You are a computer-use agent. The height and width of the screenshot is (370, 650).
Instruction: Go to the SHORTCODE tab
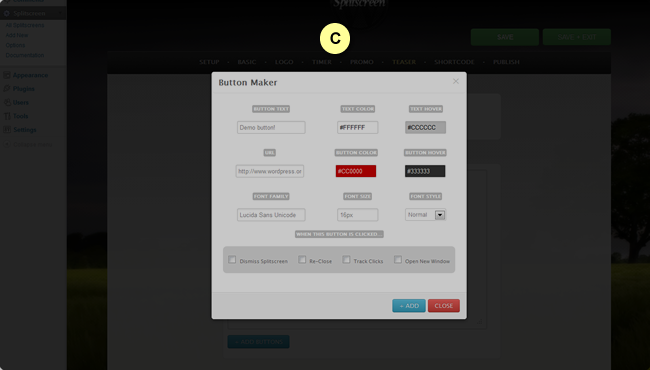click(x=454, y=62)
